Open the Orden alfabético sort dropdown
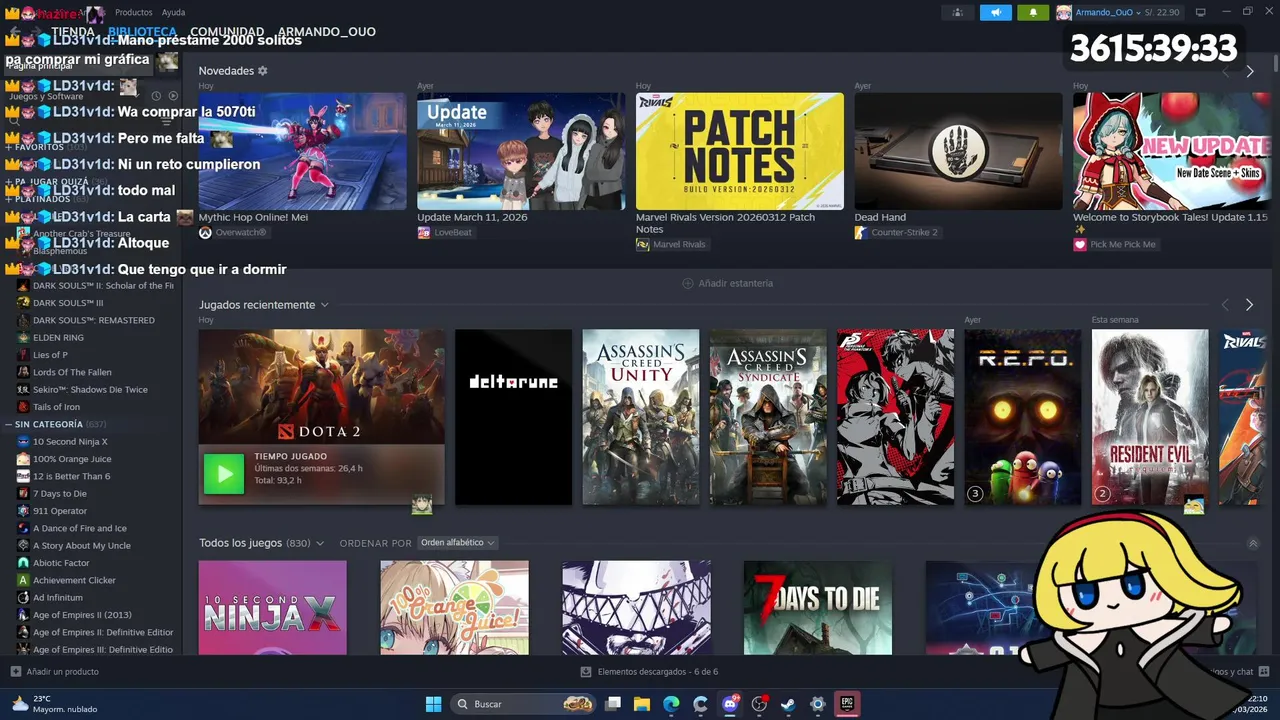The image size is (1280, 720). 457,543
